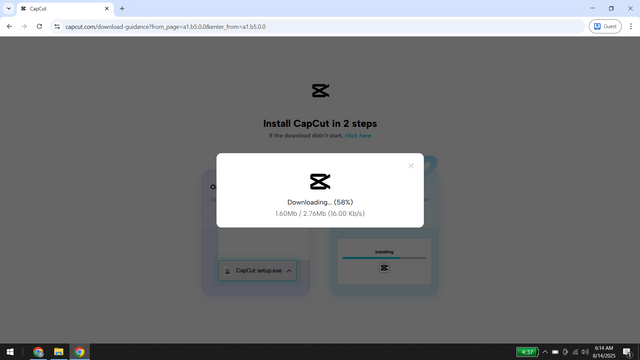The height and width of the screenshot is (360, 640).
Task: Restore down the Chrome window
Action: tap(611, 8)
